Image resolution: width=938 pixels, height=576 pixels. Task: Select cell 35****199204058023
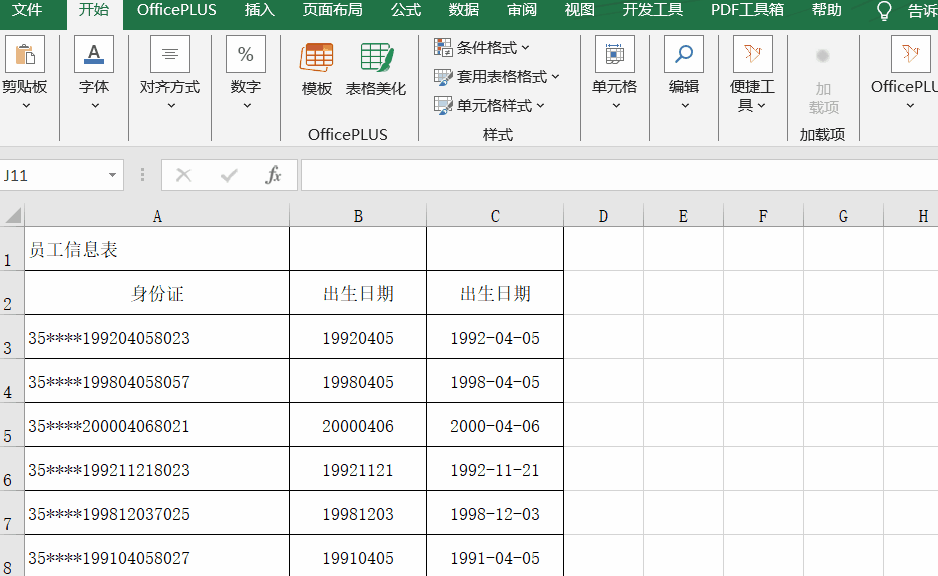click(x=157, y=337)
